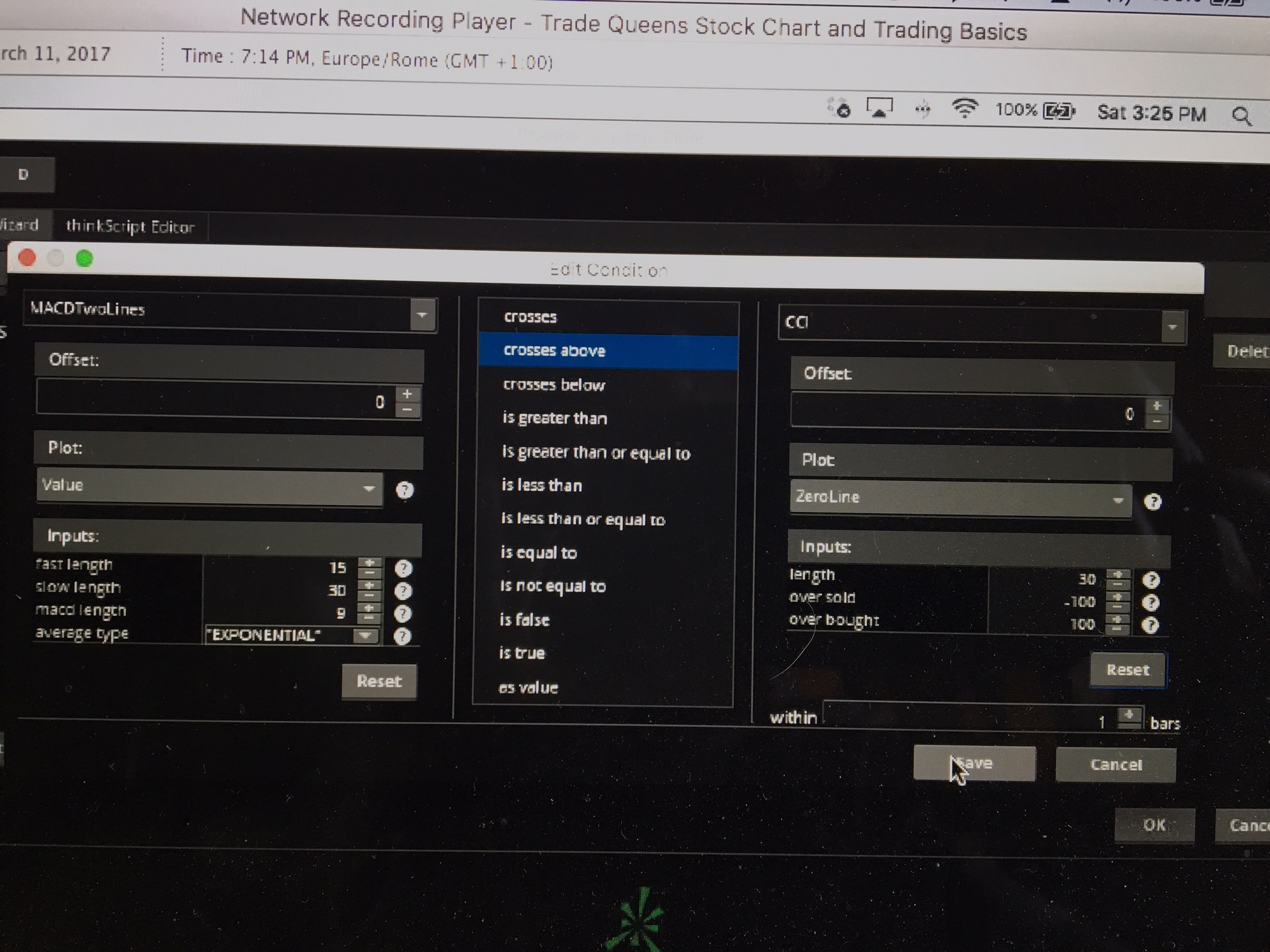Increment the fast length value stepper
1270x952 pixels.
(370, 563)
